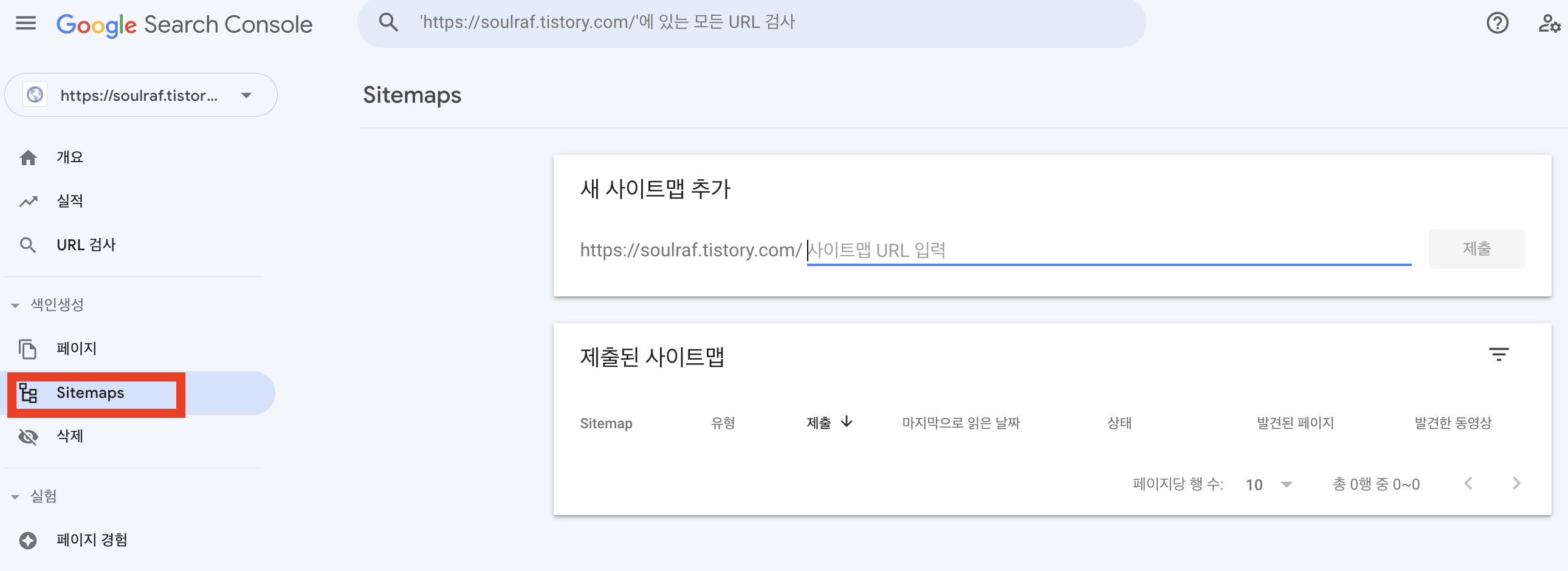Screen dimensions: 1568x571
Task: Select Sitemaps in the sidebar
Action: coord(139,393)
